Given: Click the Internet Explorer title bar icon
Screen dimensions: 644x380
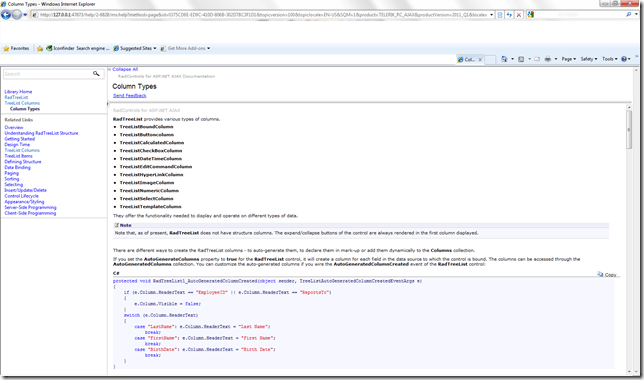Looking at the screenshot, I should coord(3,4).
